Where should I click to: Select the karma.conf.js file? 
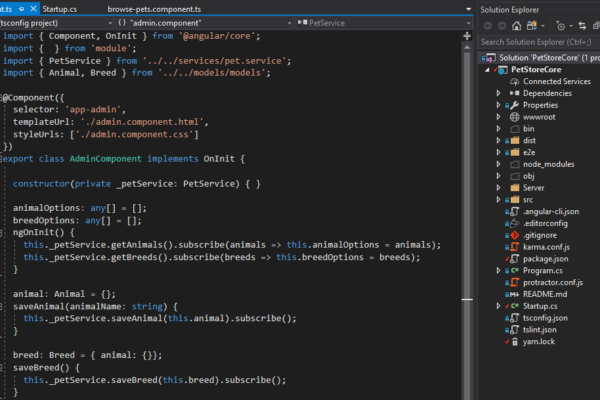tap(546, 247)
